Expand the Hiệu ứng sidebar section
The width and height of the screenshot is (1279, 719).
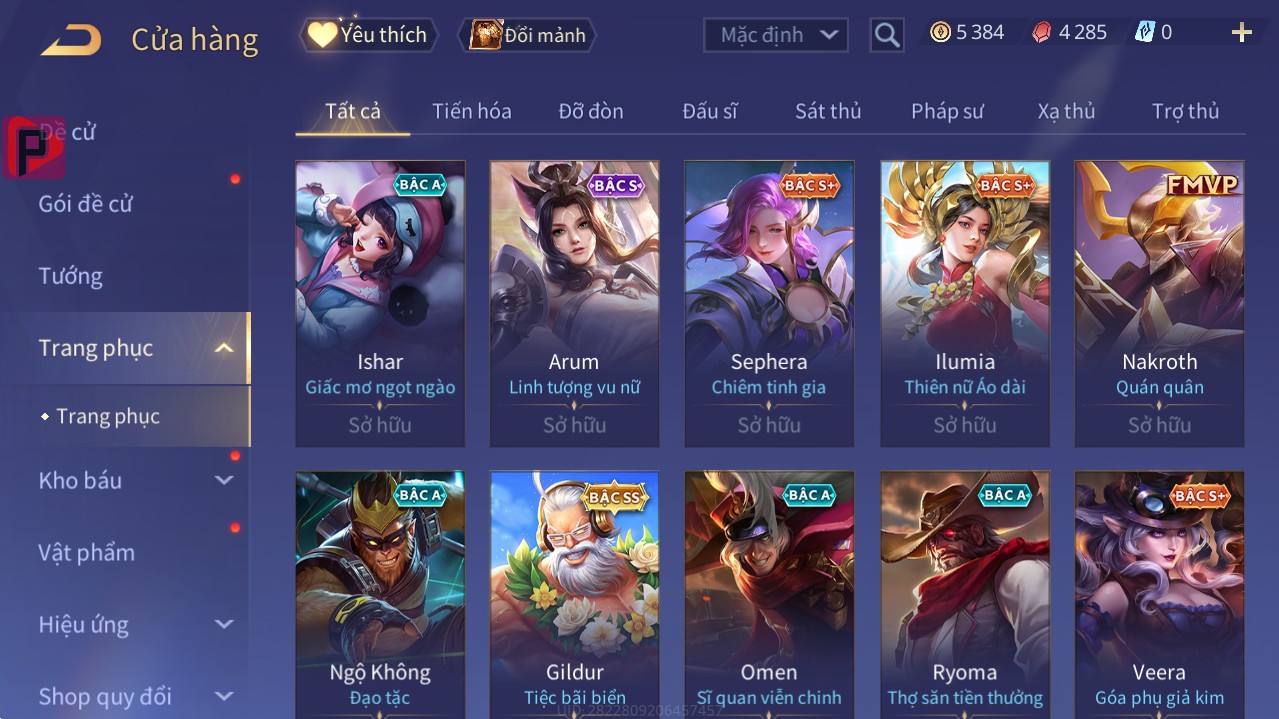224,624
